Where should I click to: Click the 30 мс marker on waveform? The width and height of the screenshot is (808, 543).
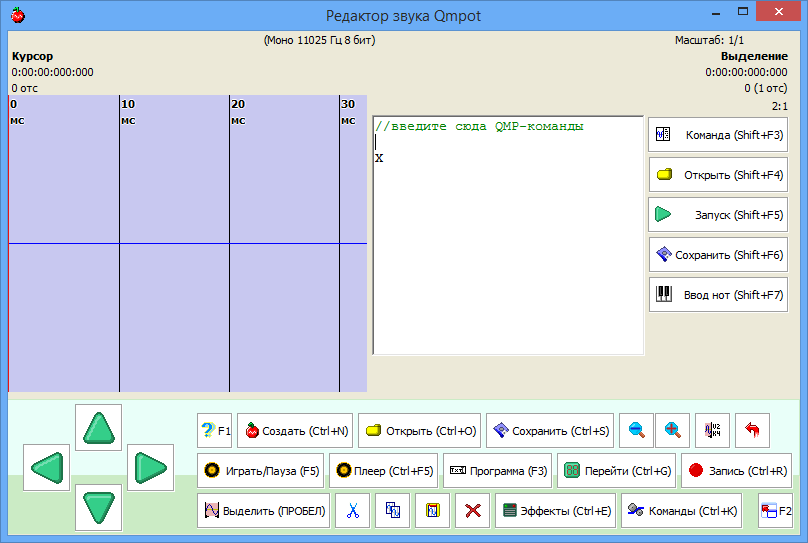[348, 112]
